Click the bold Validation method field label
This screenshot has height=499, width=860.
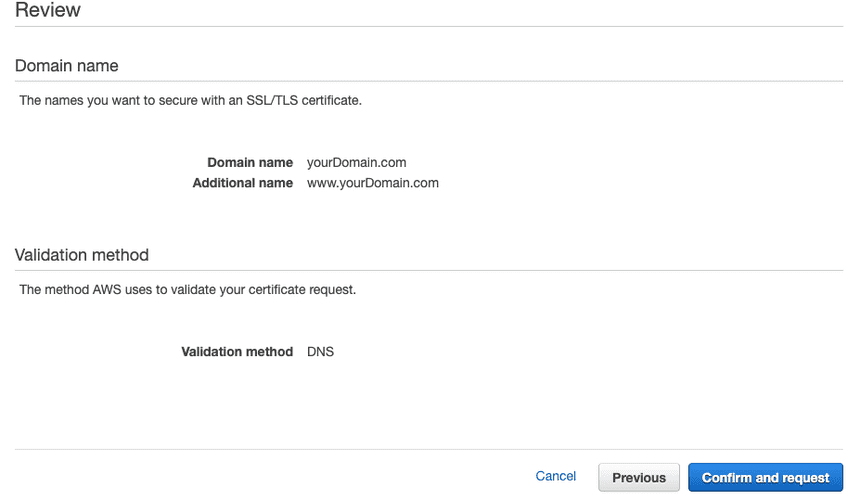click(237, 351)
